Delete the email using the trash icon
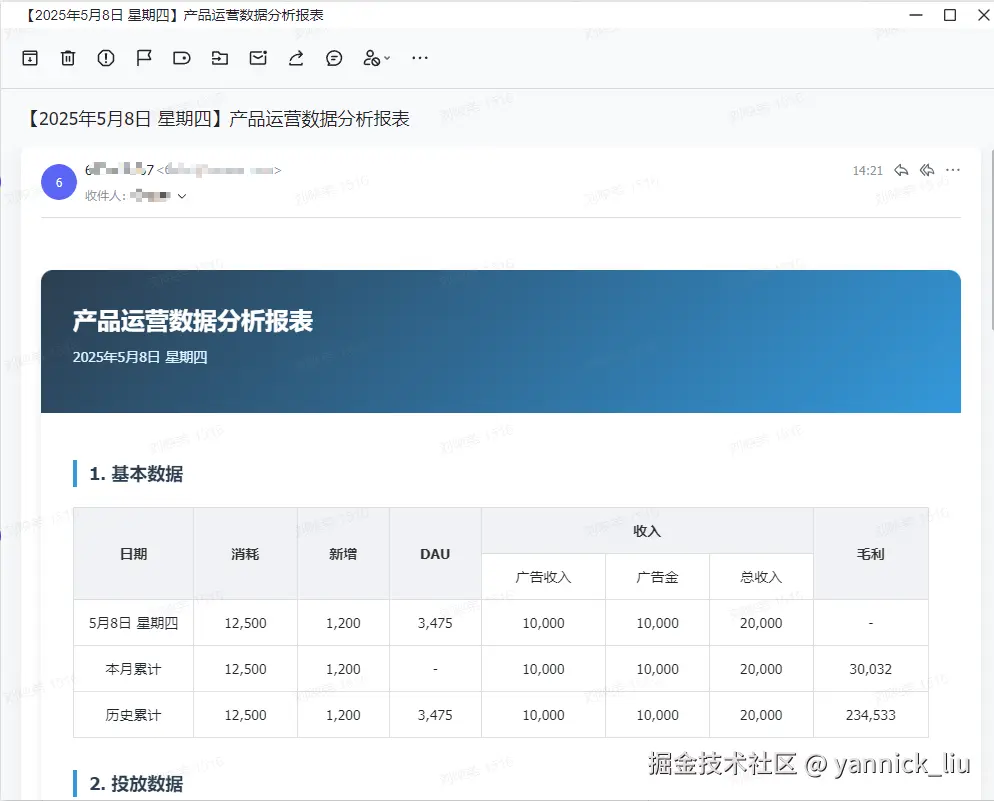The width and height of the screenshot is (994, 801). pyautogui.click(x=68, y=58)
